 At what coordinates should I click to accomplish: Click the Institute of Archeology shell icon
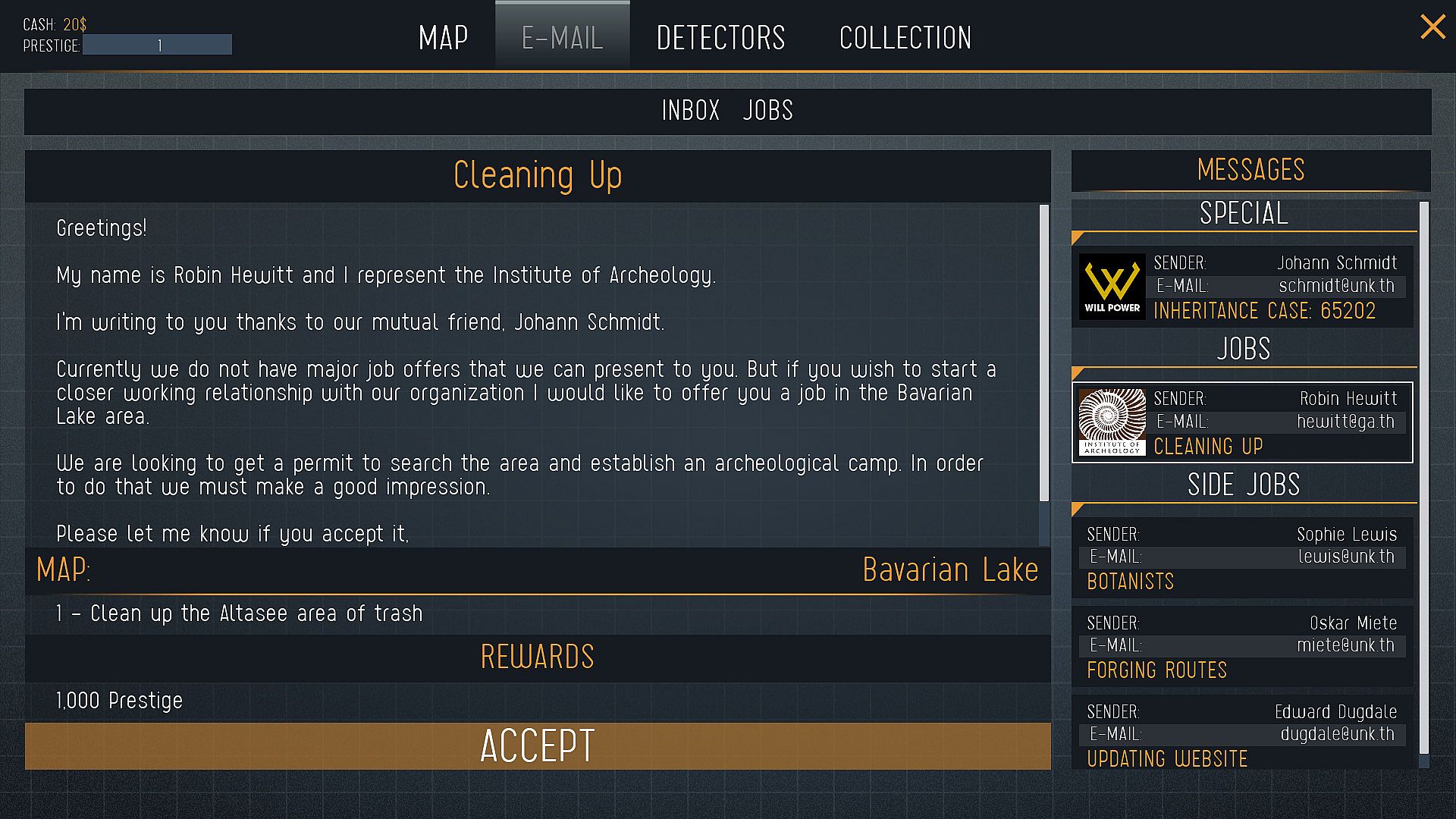1112,422
